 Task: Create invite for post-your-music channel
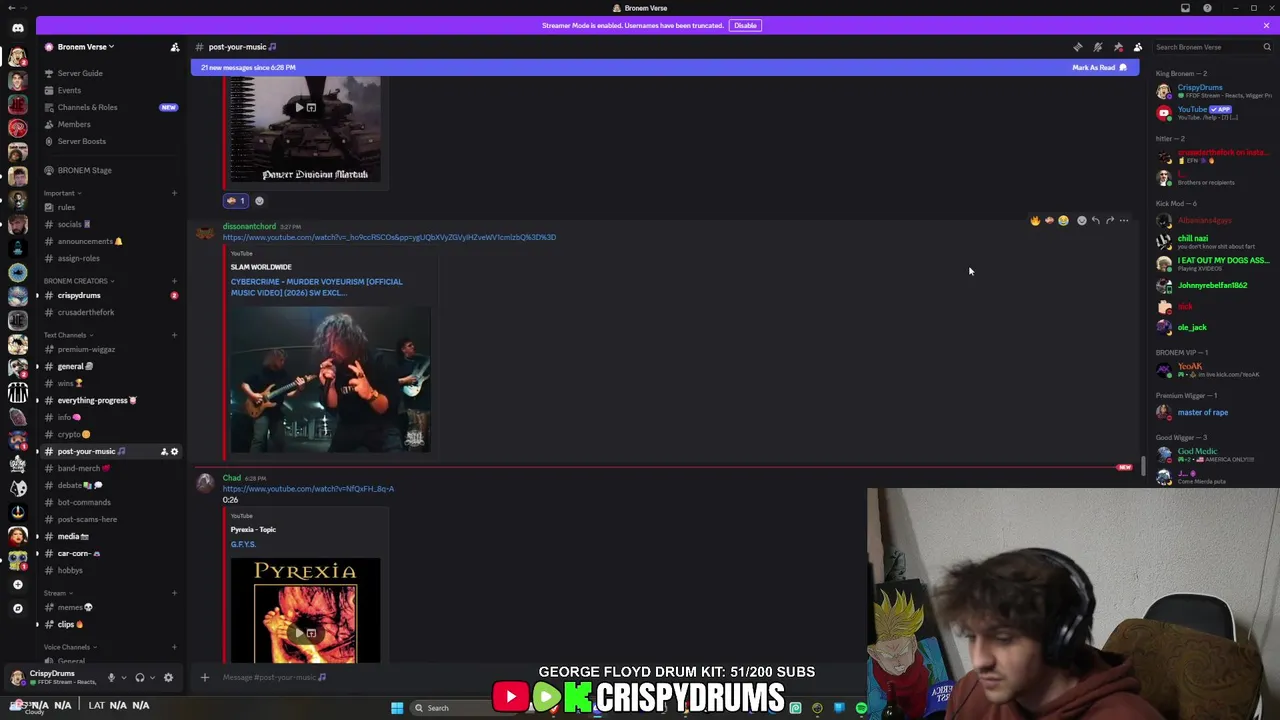(164, 452)
